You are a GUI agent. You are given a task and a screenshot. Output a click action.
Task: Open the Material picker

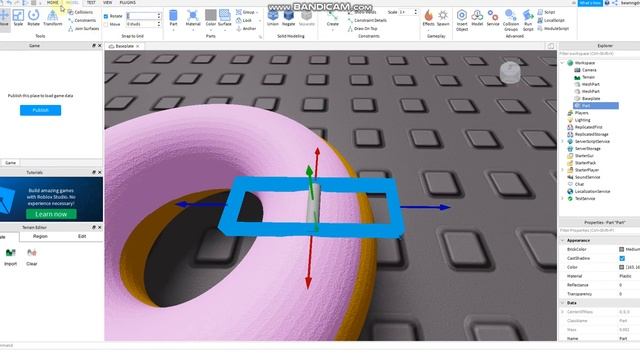click(193, 18)
